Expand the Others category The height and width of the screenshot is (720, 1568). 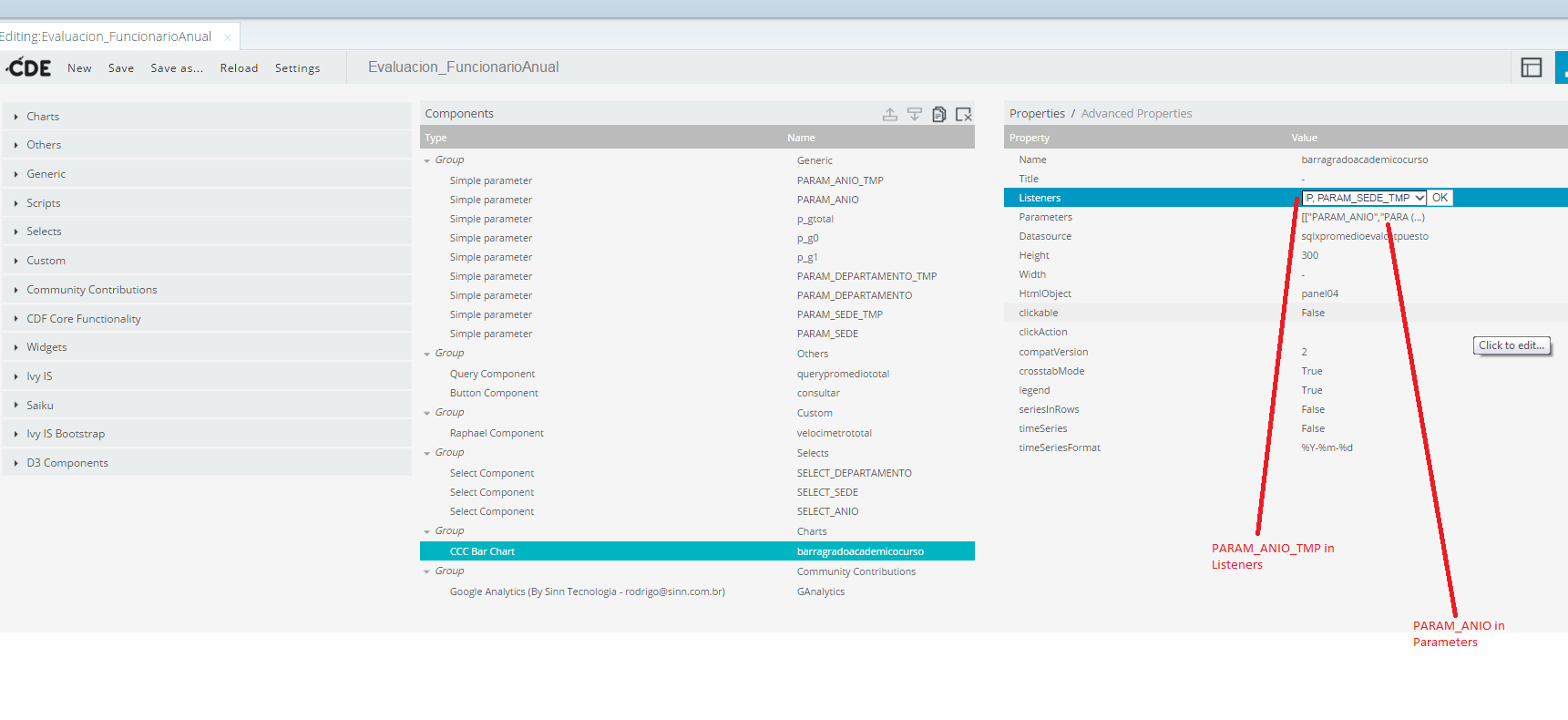206,145
